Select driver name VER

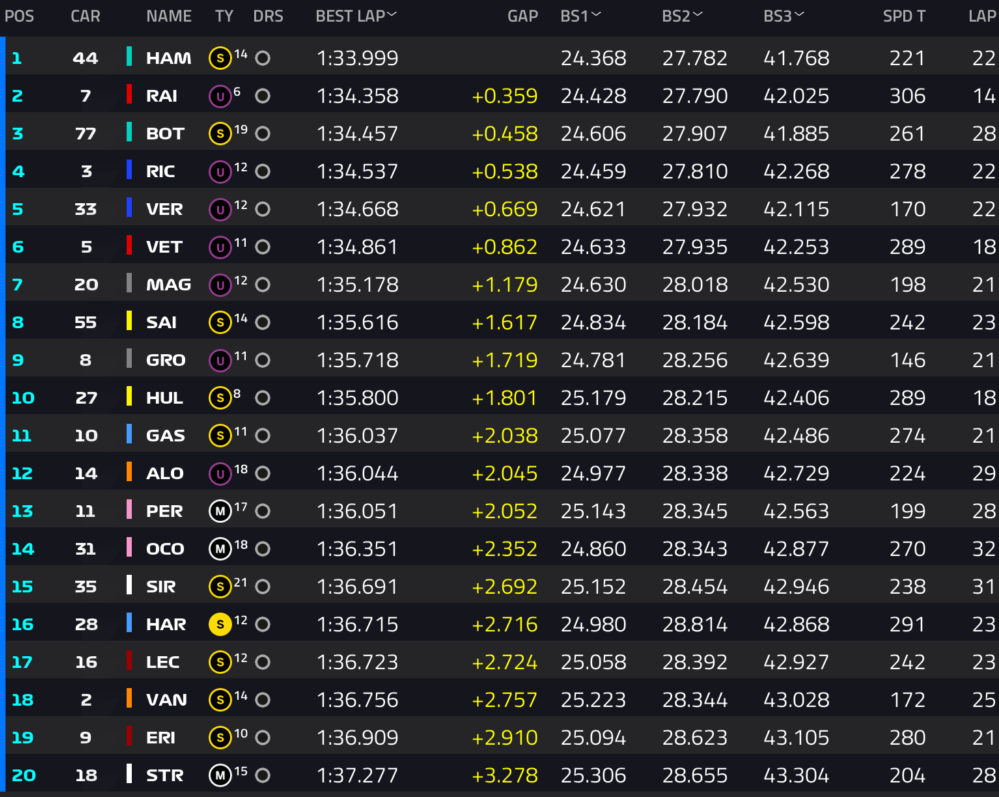[164, 210]
